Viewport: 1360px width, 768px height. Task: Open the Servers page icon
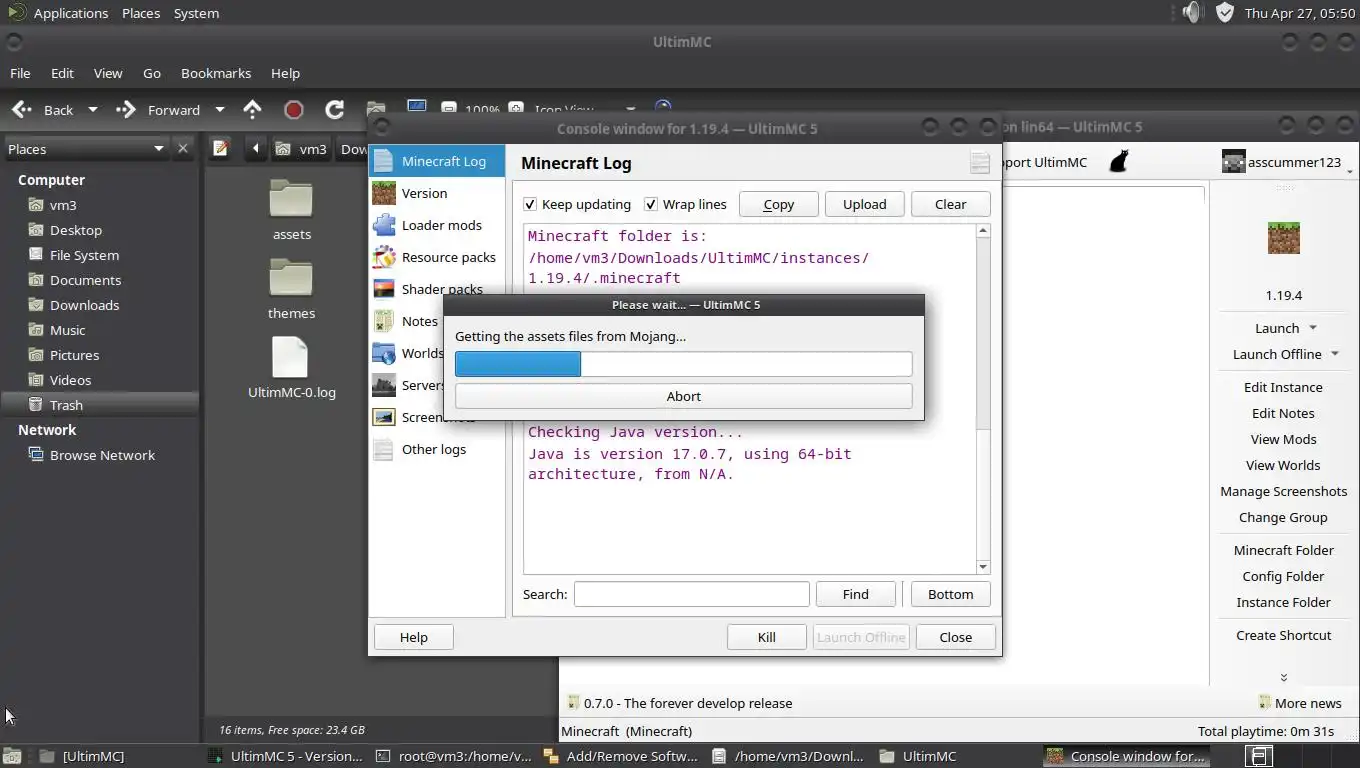point(384,385)
